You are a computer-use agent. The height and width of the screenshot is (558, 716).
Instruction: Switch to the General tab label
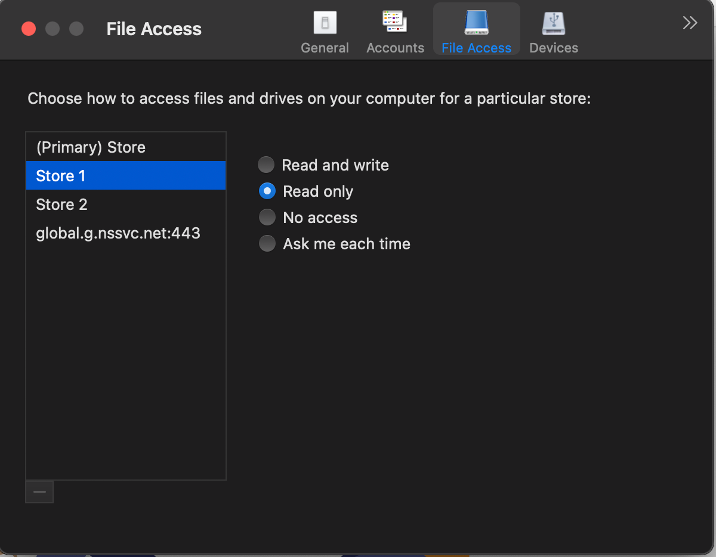pos(325,48)
